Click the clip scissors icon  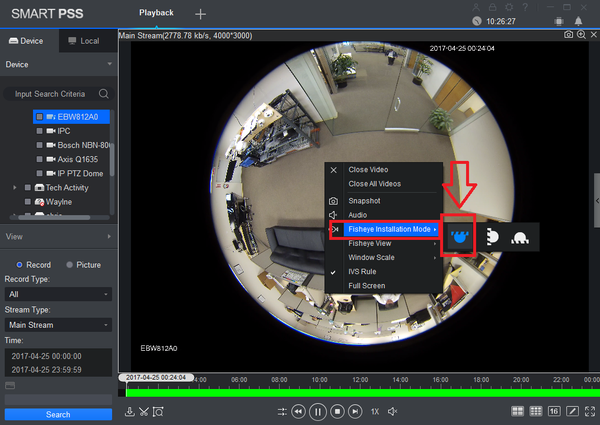[144, 411]
